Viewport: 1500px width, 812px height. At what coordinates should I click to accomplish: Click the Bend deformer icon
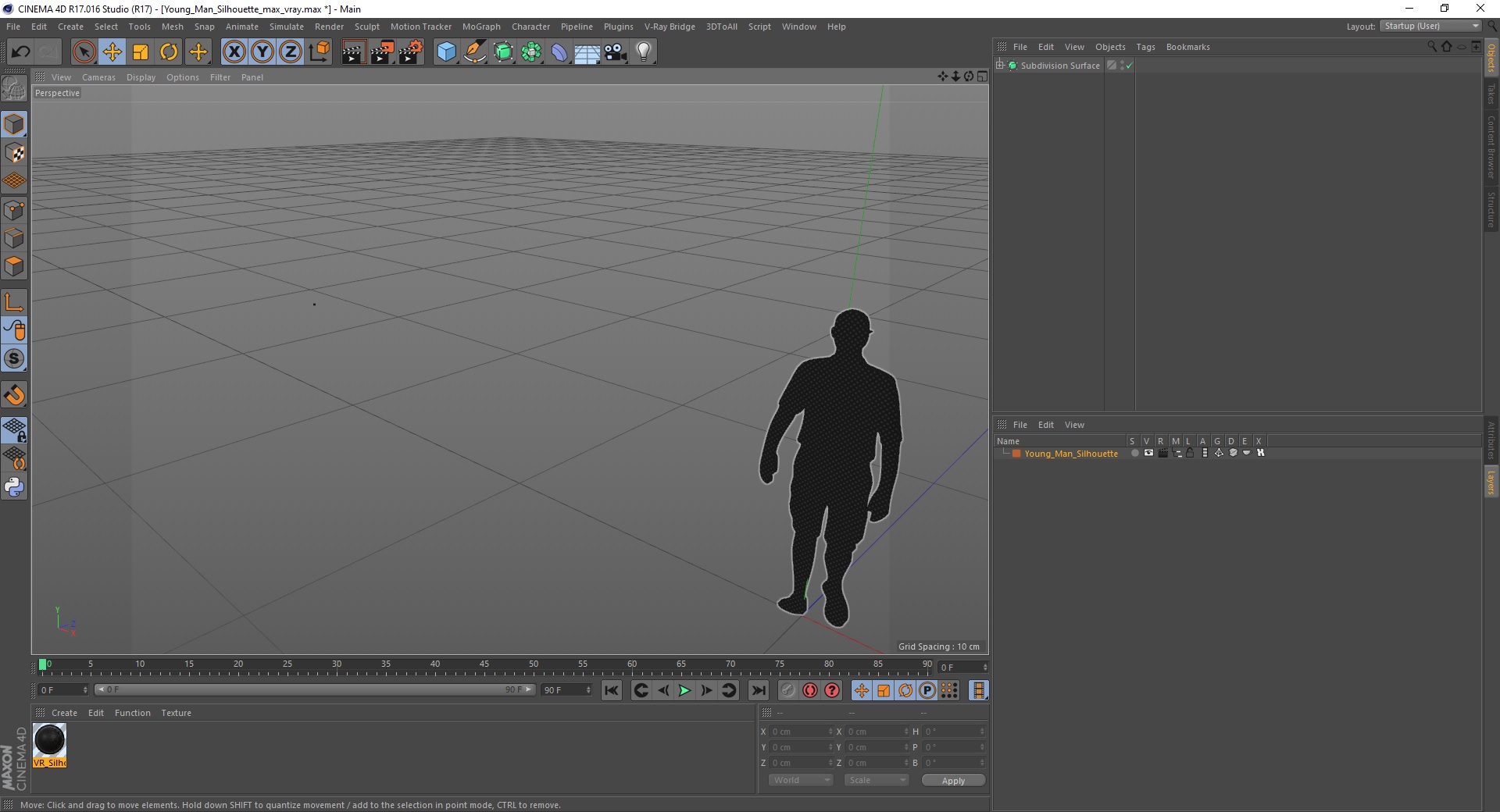click(559, 52)
